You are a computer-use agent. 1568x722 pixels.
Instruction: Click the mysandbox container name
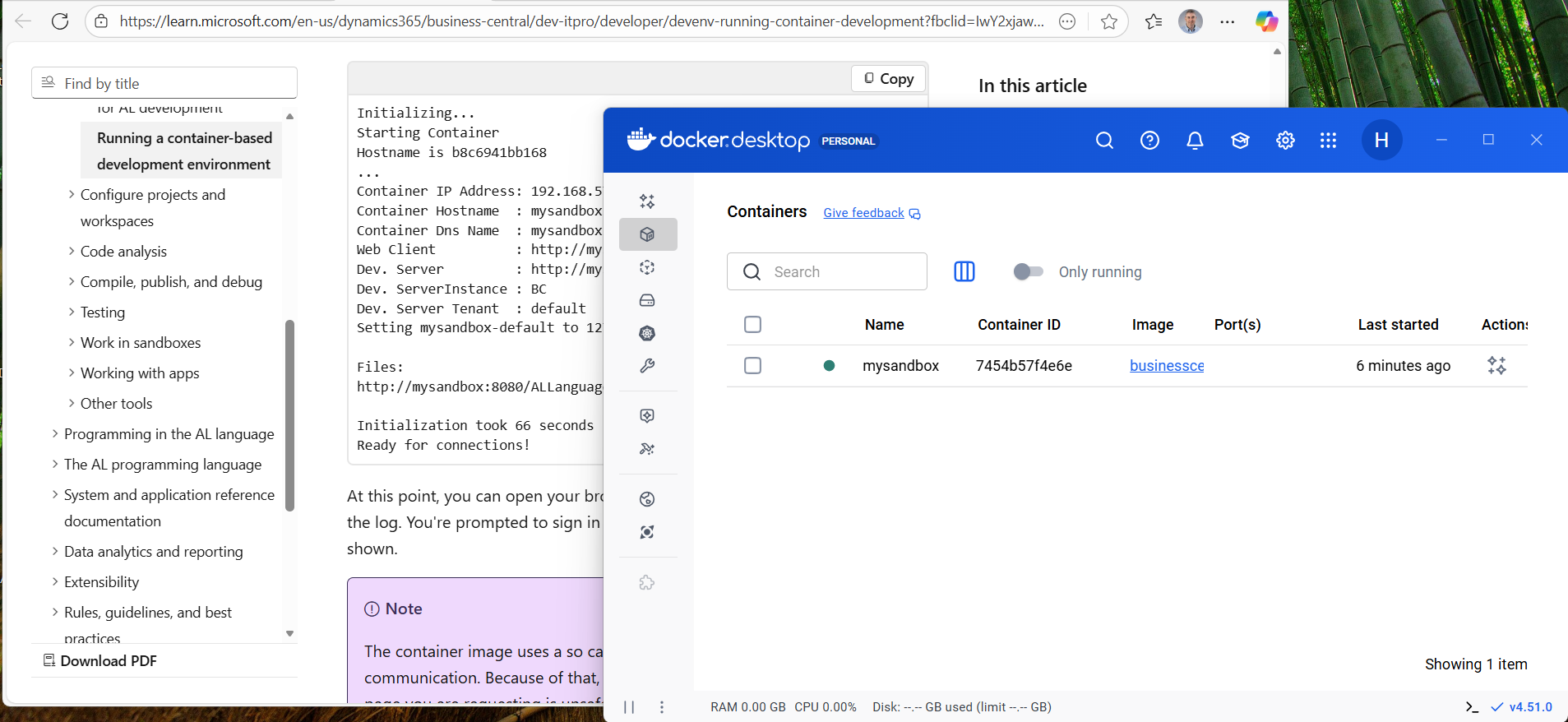[900, 366]
